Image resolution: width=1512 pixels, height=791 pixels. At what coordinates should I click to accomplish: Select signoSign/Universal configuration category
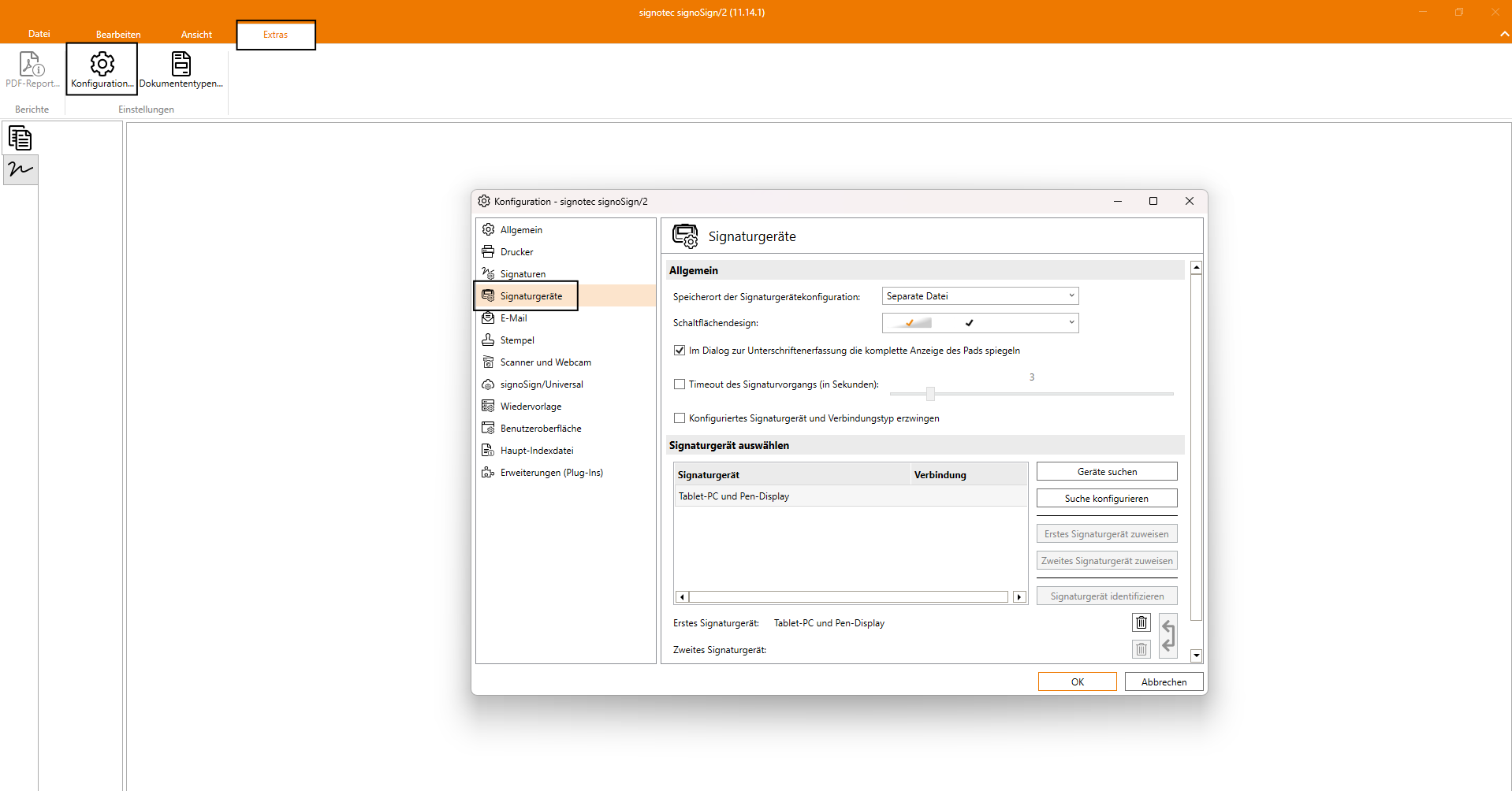pyautogui.click(x=566, y=384)
